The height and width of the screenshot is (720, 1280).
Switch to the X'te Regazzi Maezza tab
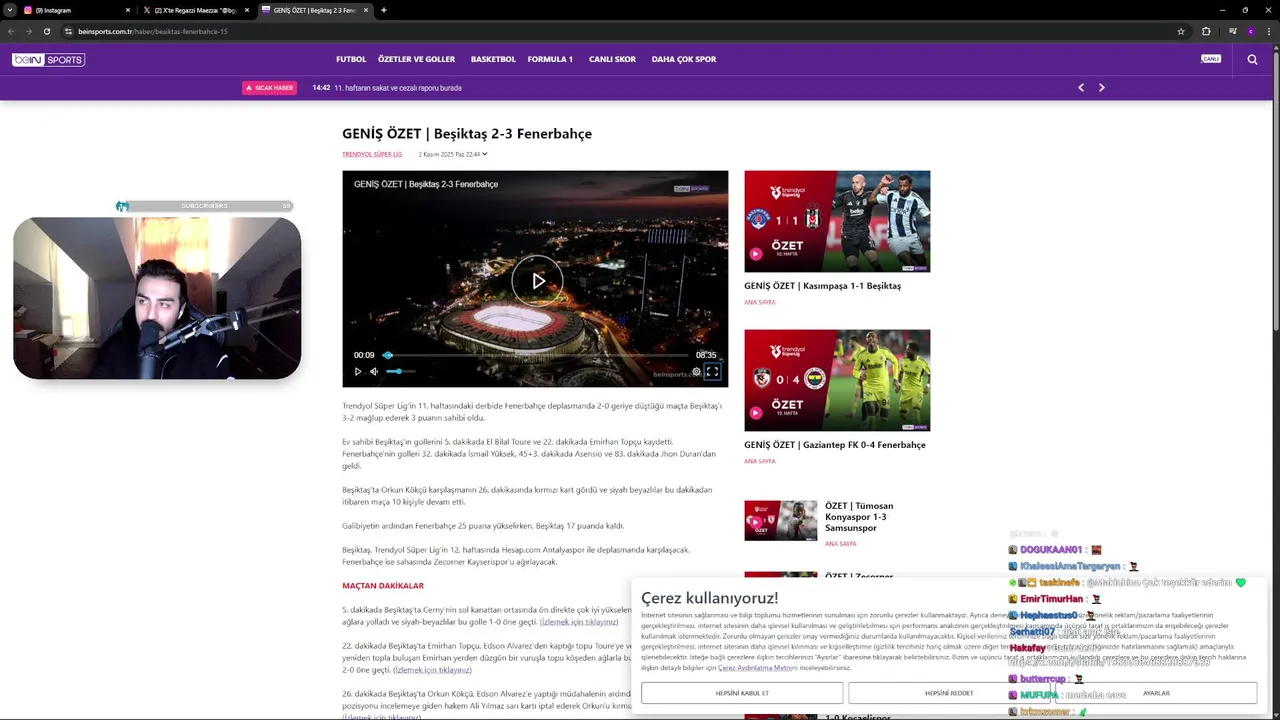point(195,10)
